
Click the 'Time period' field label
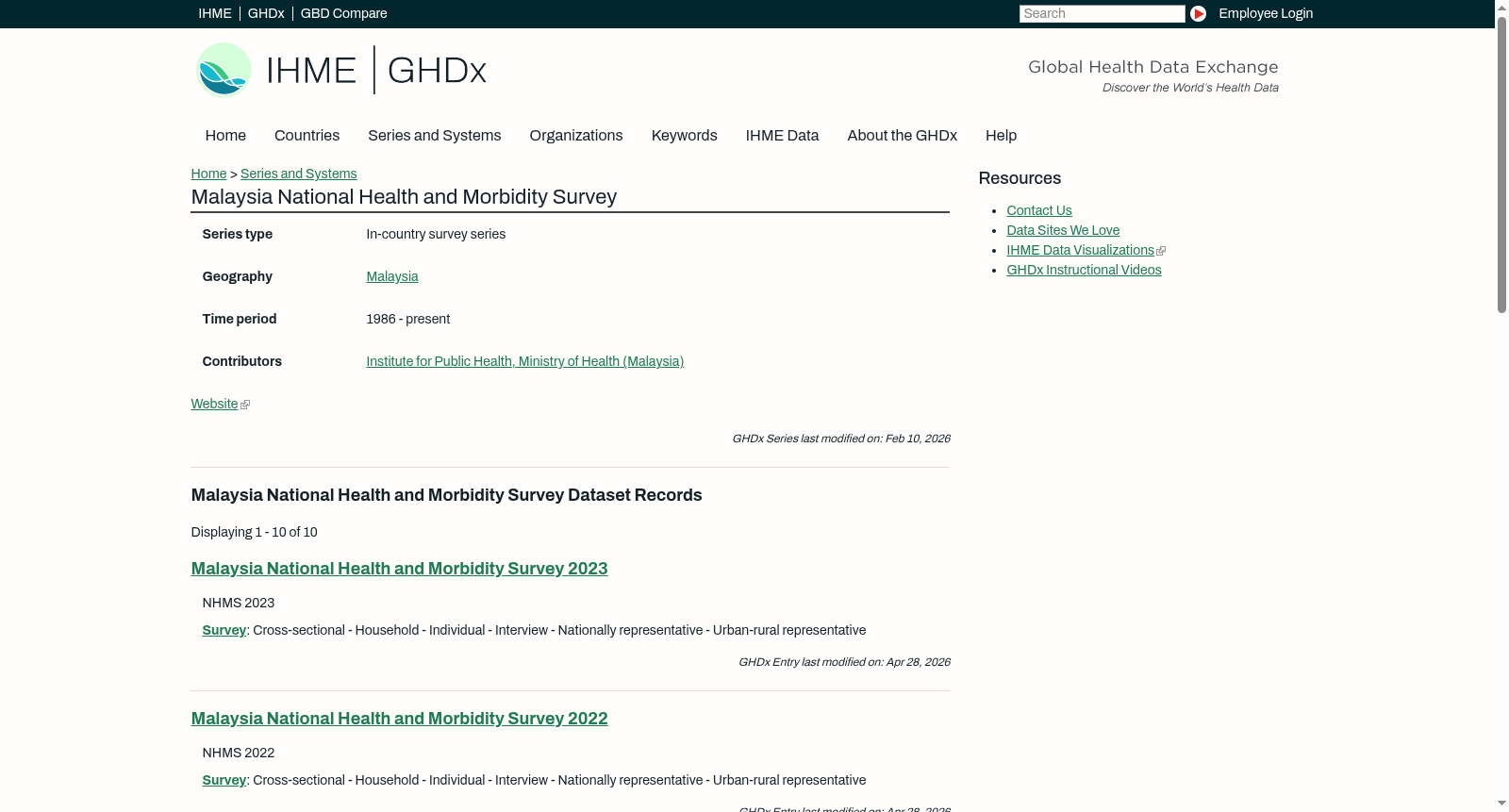239,319
